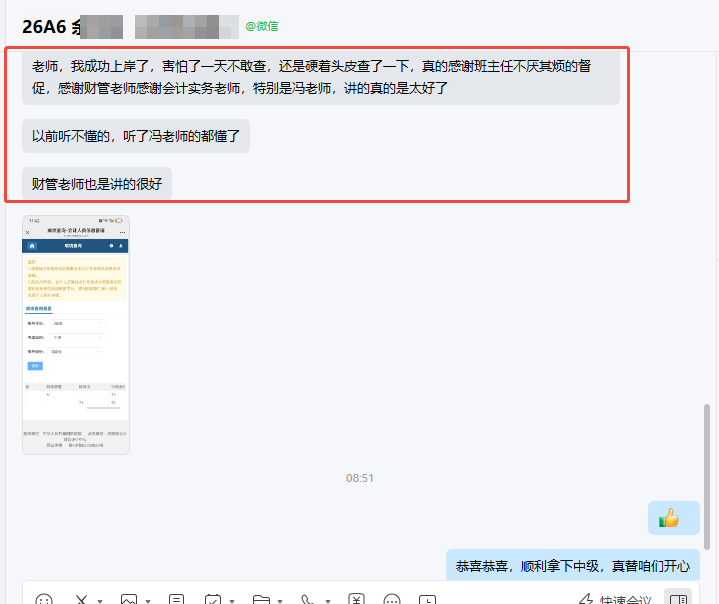Click the calendar checkmark schedule icon
The height and width of the screenshot is (604, 719).
[213, 600]
